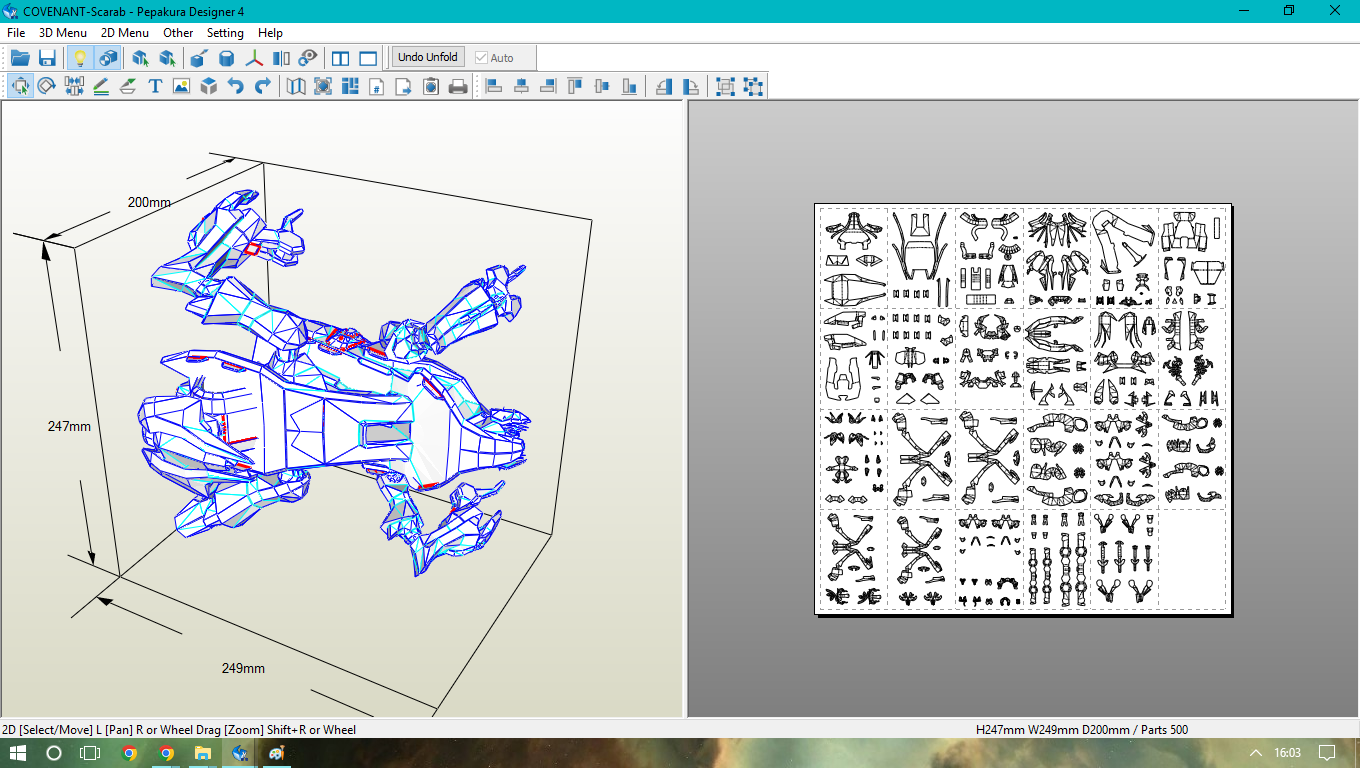Open the 3D Menu dropdown

[63, 33]
